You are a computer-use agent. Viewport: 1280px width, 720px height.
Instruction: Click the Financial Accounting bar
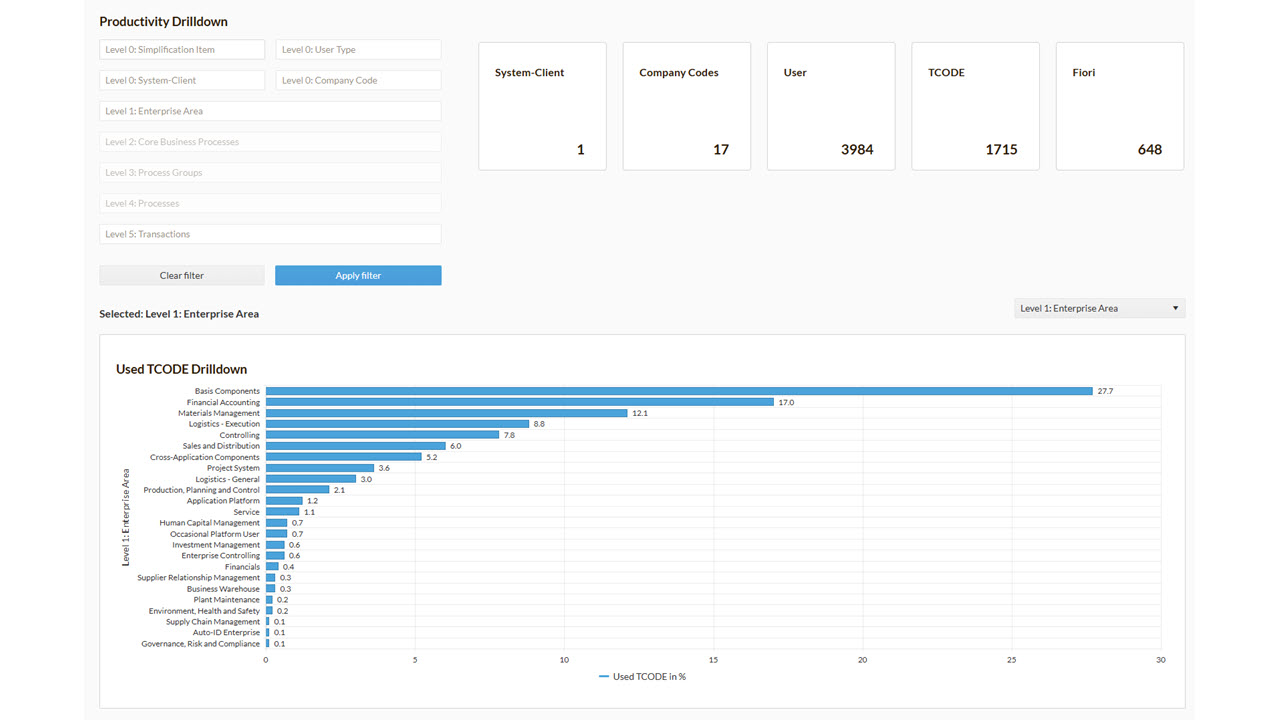coord(520,402)
